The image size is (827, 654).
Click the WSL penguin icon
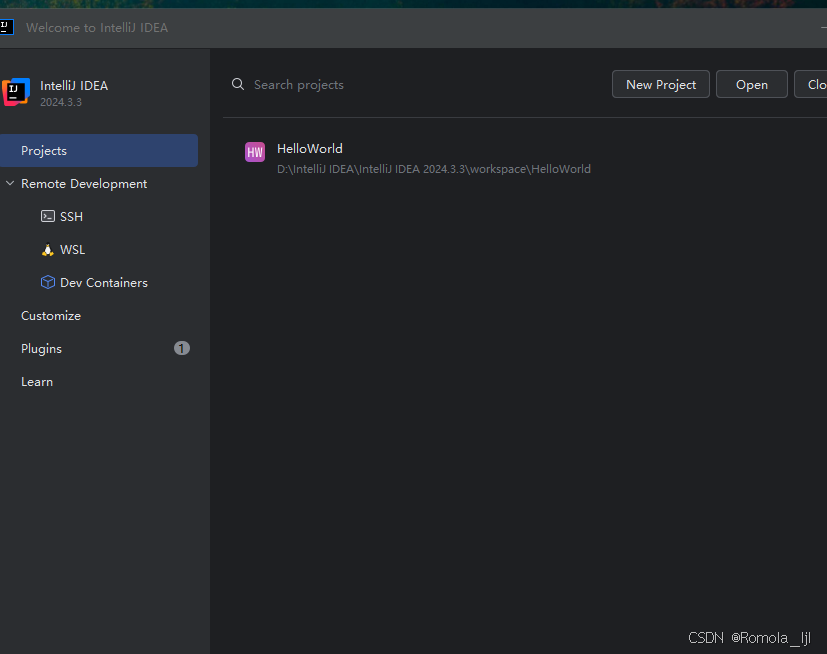47,249
